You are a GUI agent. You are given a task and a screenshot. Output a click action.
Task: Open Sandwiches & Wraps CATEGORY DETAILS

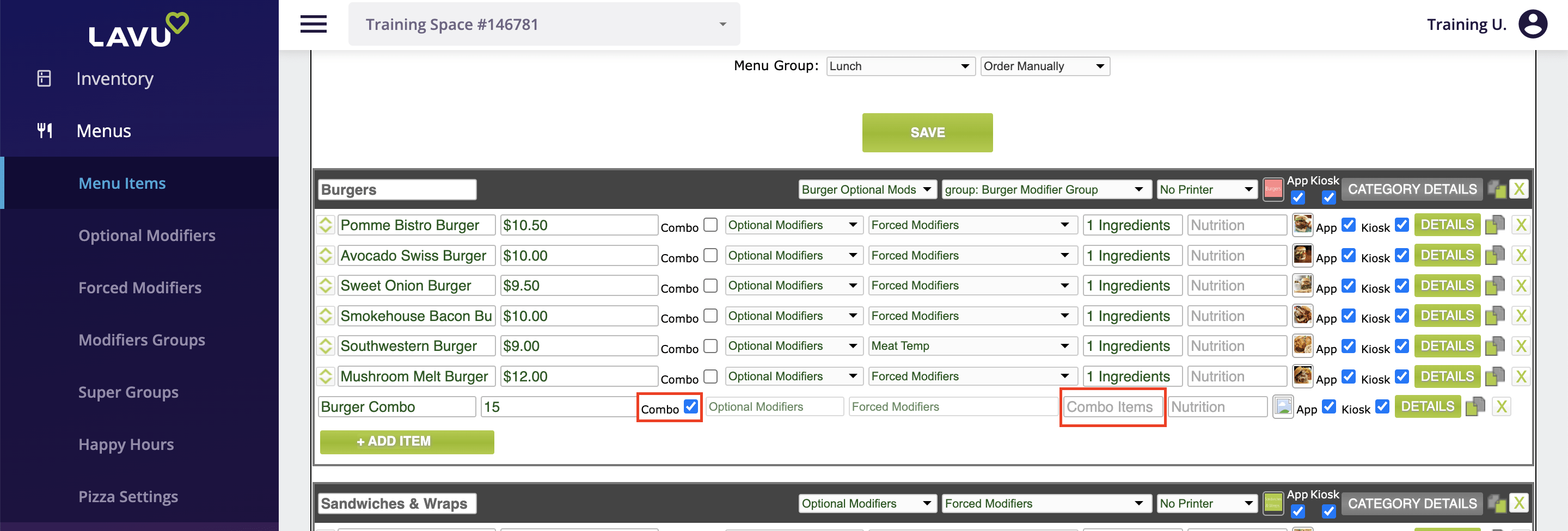pyautogui.click(x=1412, y=503)
